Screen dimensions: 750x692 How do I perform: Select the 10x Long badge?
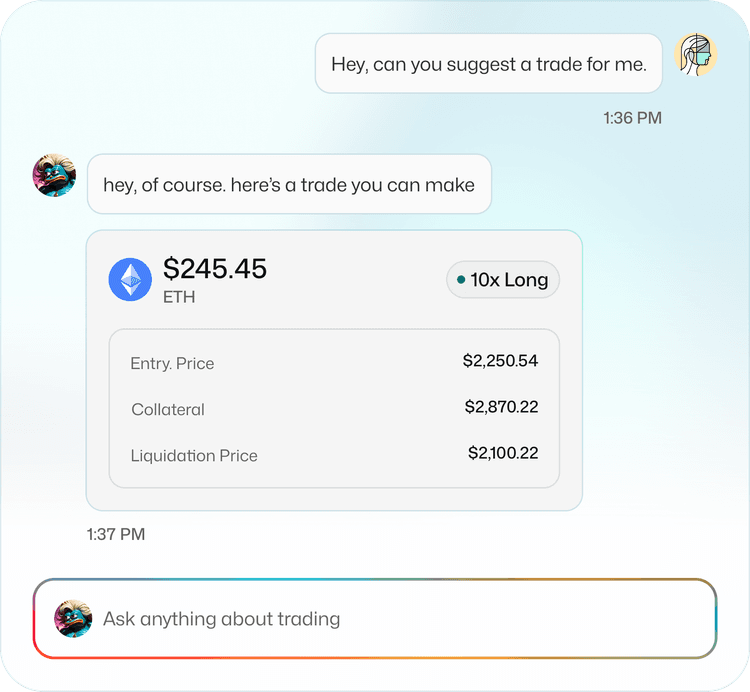pos(502,280)
